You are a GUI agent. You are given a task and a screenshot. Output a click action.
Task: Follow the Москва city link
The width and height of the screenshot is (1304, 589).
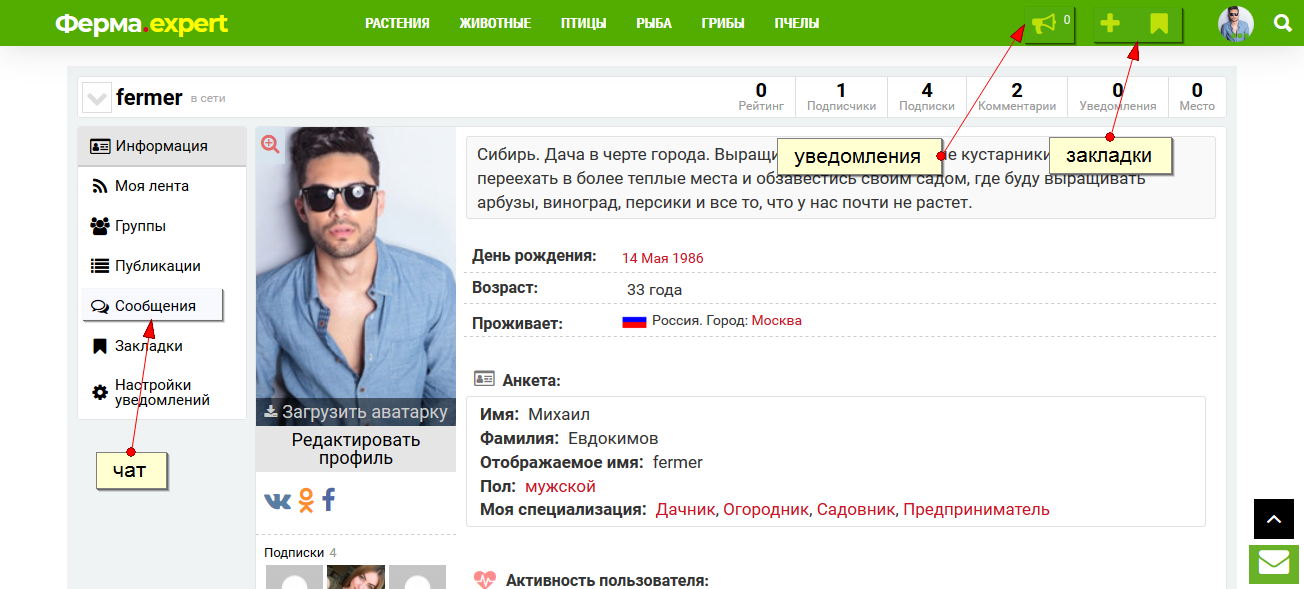point(776,321)
